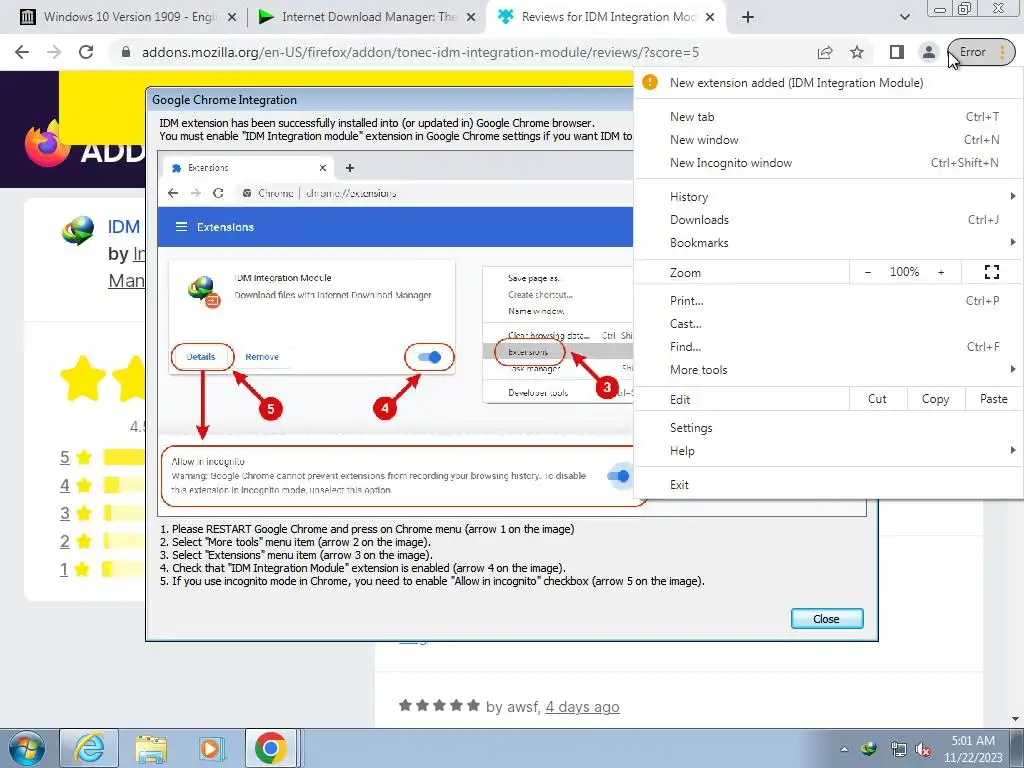Click the browser back arrow

22,52
